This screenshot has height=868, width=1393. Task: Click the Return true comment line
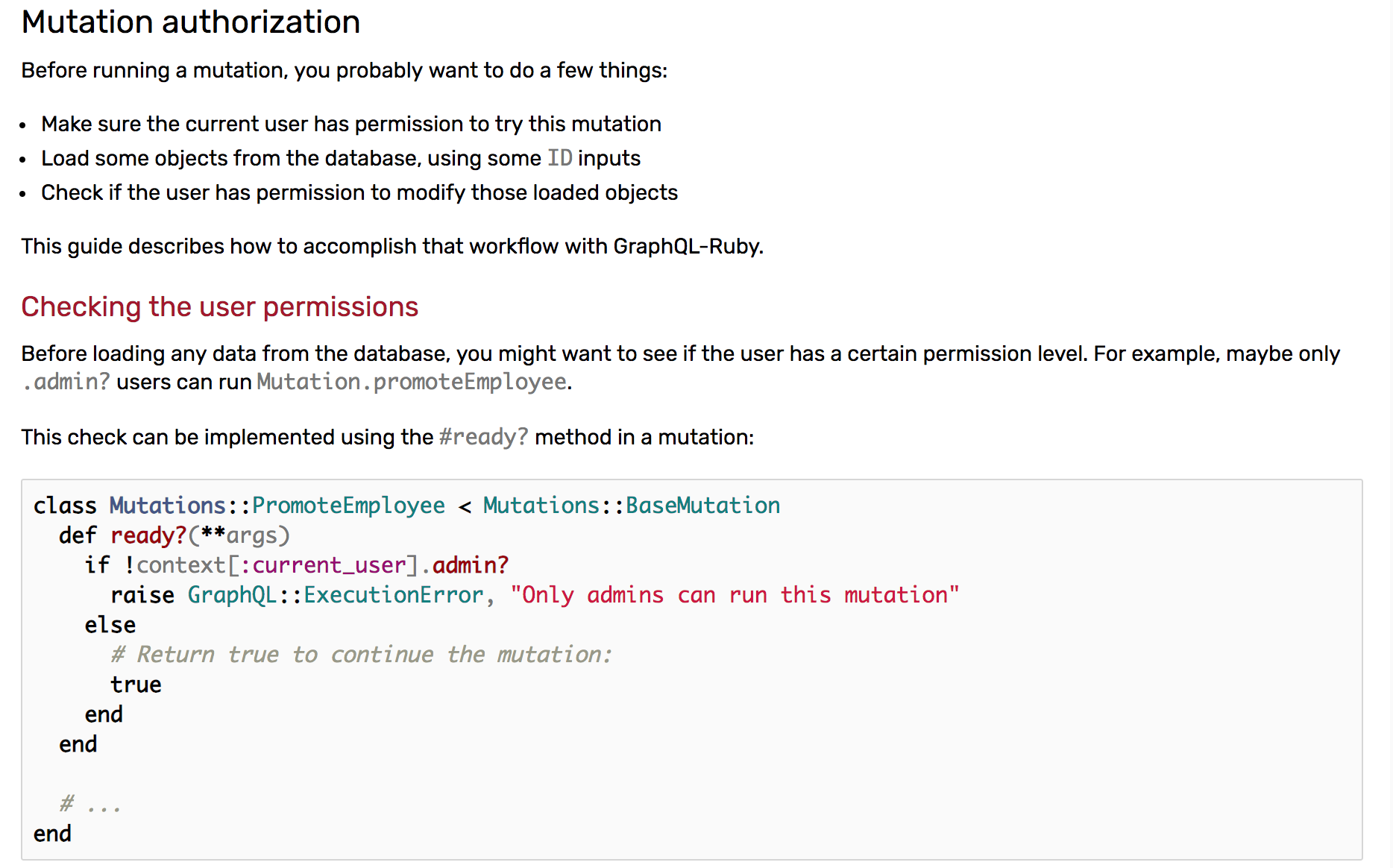click(x=362, y=655)
